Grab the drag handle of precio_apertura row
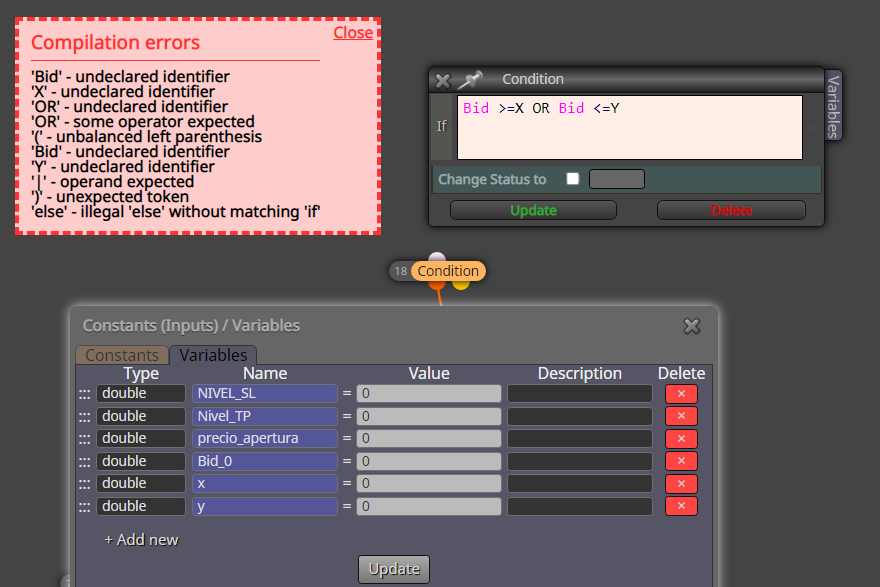 click(85, 439)
